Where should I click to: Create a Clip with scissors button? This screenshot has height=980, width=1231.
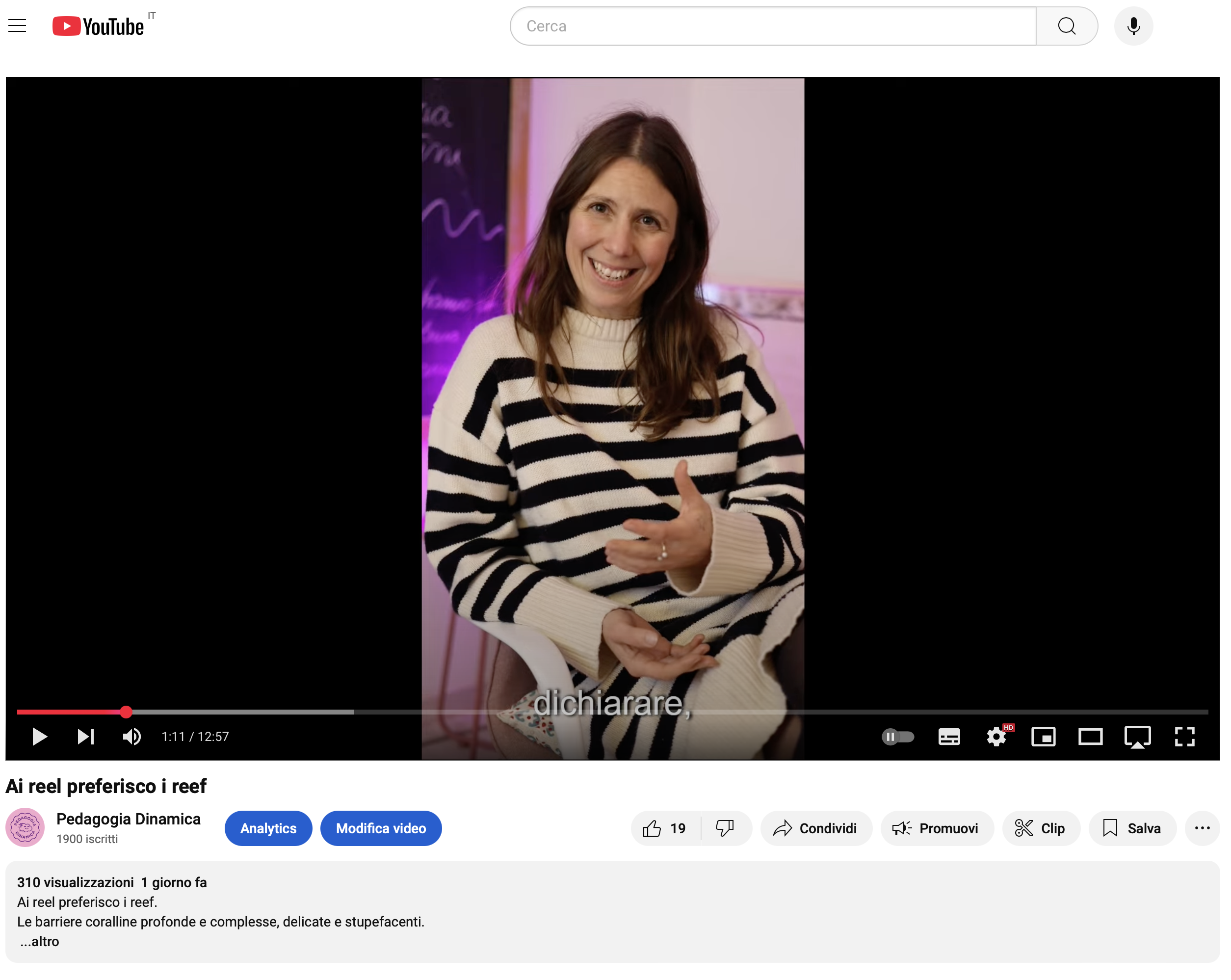coord(1042,828)
